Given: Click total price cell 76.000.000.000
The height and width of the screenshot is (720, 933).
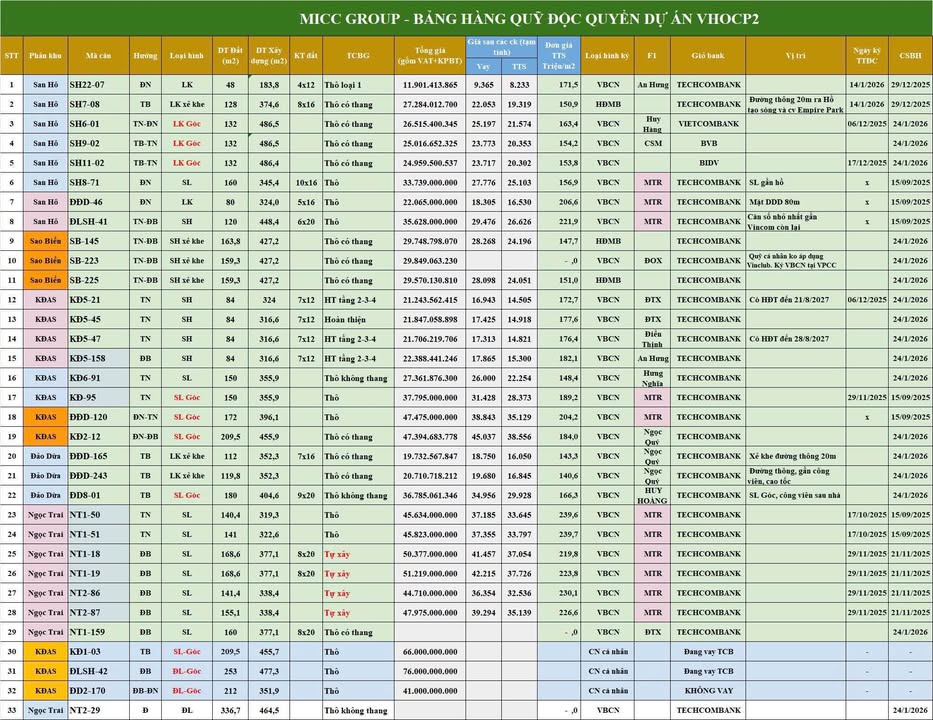Looking at the screenshot, I should point(429,671).
